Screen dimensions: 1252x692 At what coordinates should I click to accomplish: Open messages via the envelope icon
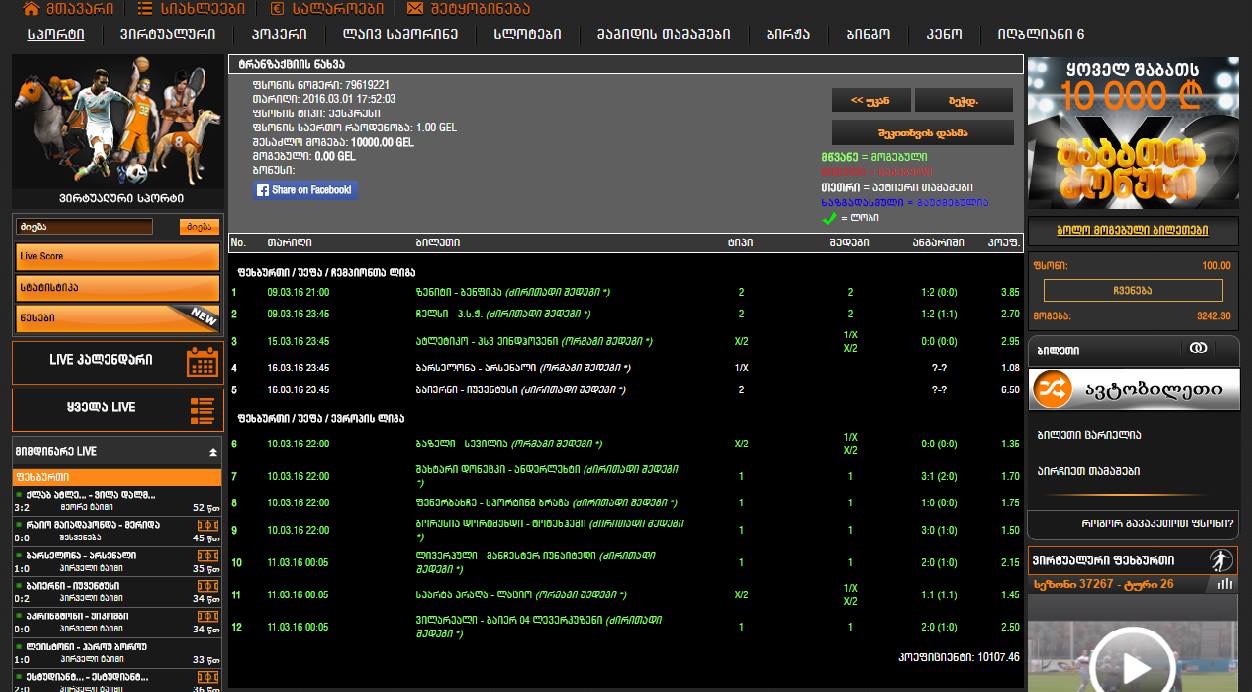click(414, 9)
